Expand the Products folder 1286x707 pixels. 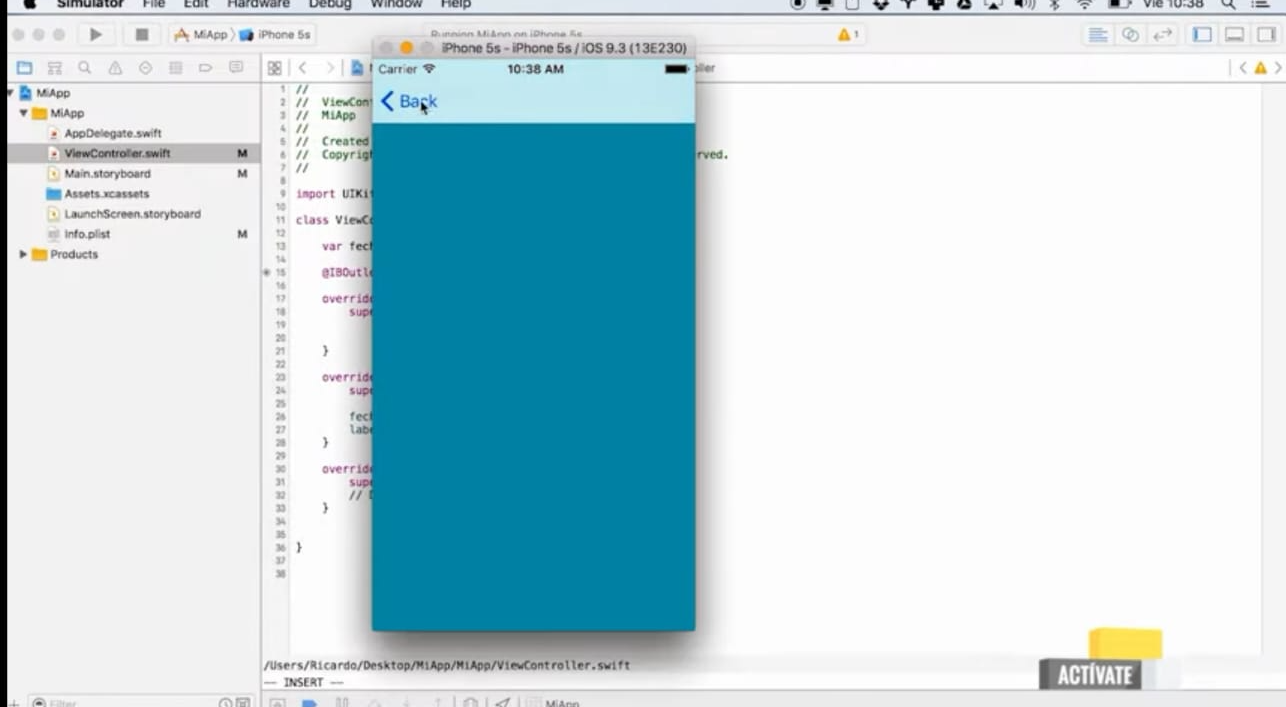(23, 255)
